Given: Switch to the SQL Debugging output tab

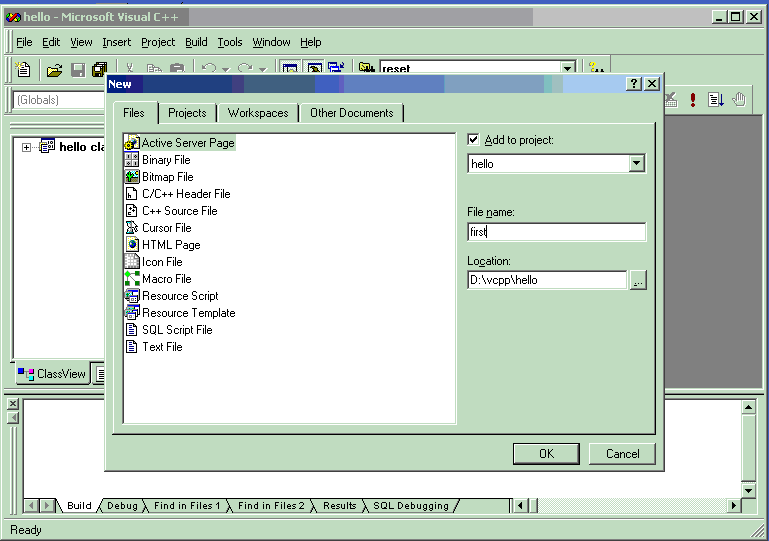Looking at the screenshot, I should click(410, 506).
